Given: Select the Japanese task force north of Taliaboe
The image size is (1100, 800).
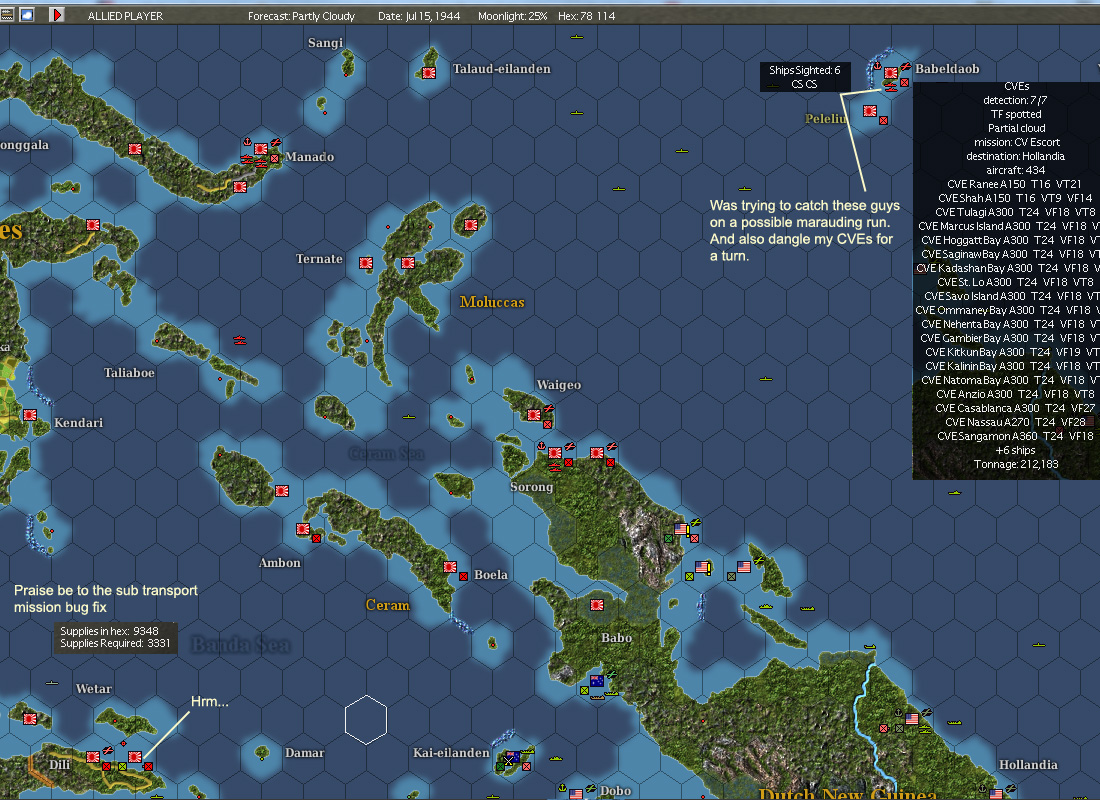Looking at the screenshot, I should tap(240, 340).
